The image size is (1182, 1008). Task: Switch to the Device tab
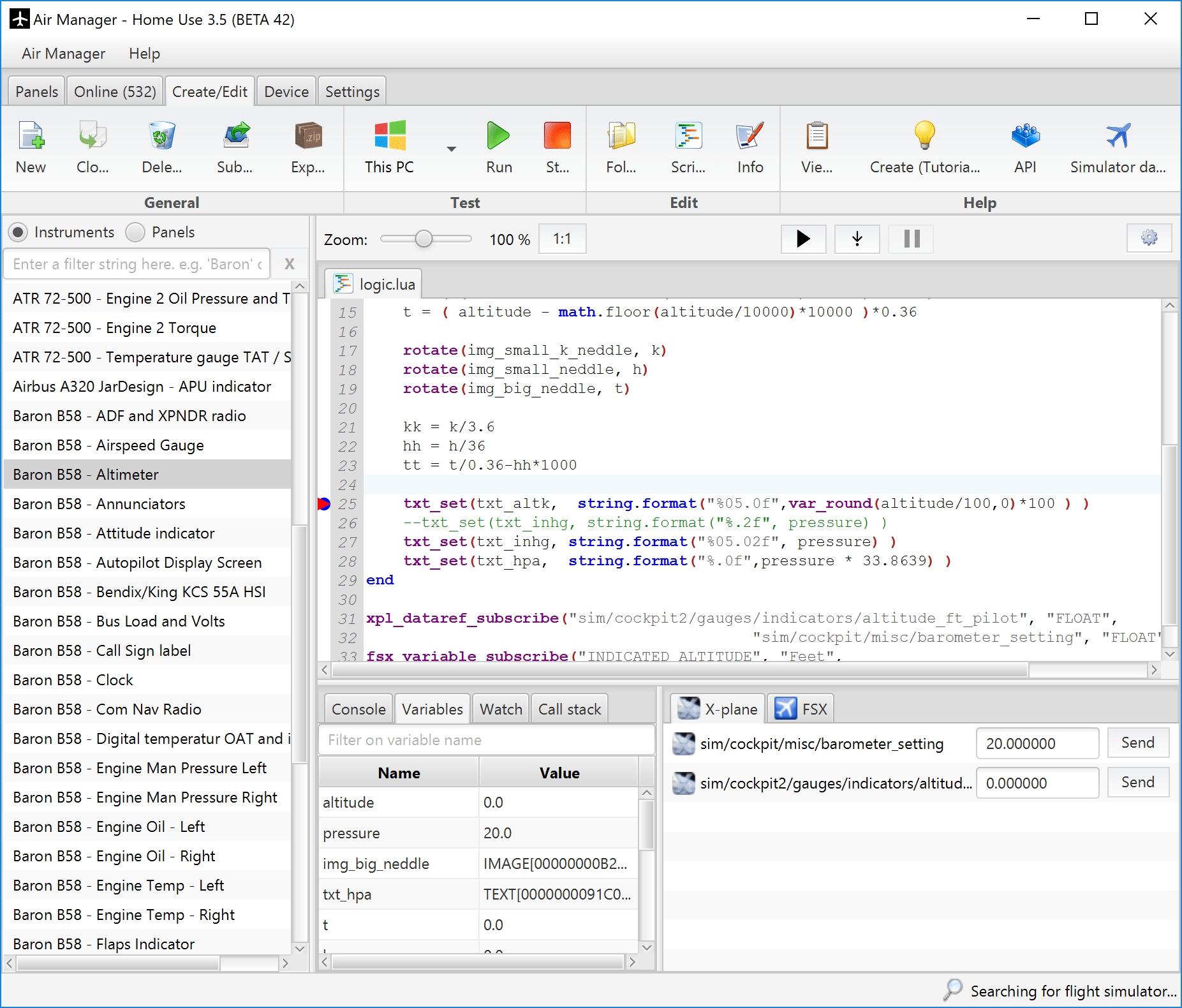coord(286,92)
